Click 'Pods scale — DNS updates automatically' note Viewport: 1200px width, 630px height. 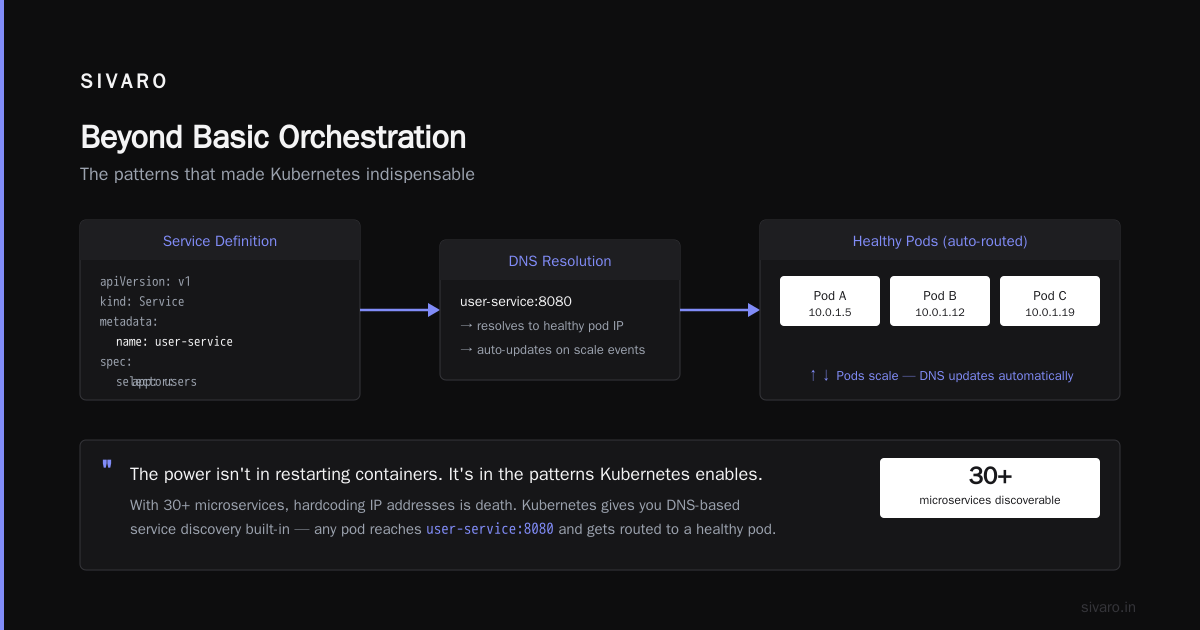[x=941, y=376]
